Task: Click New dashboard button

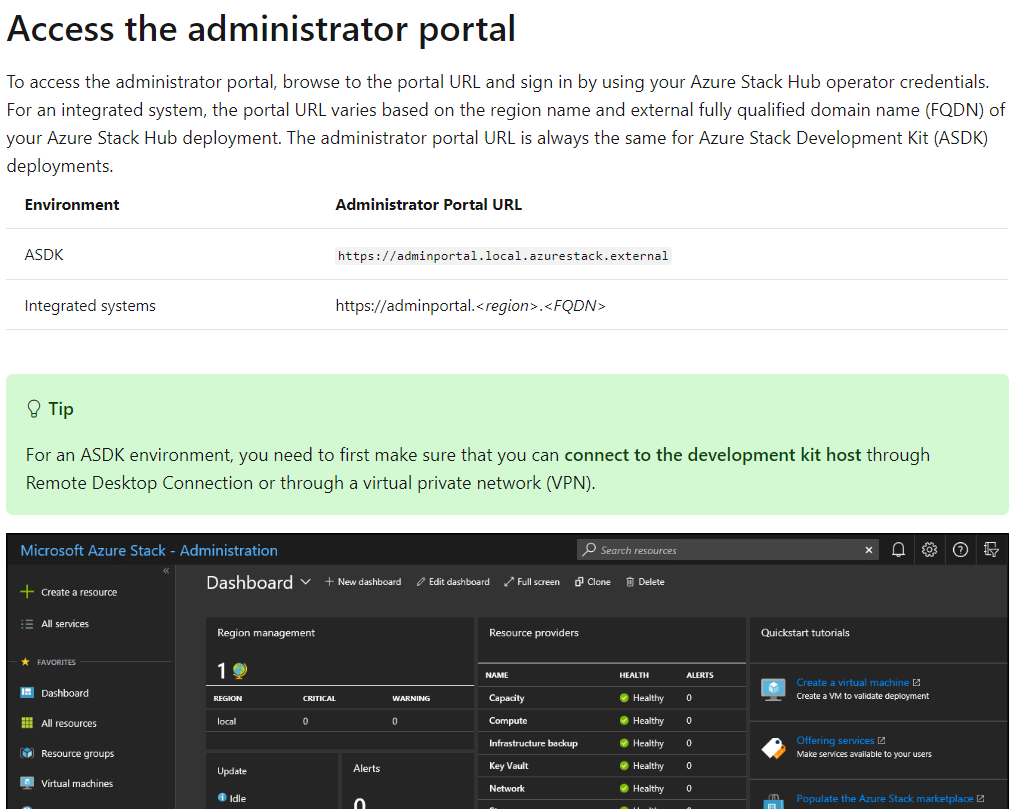Action: pyautogui.click(x=363, y=582)
